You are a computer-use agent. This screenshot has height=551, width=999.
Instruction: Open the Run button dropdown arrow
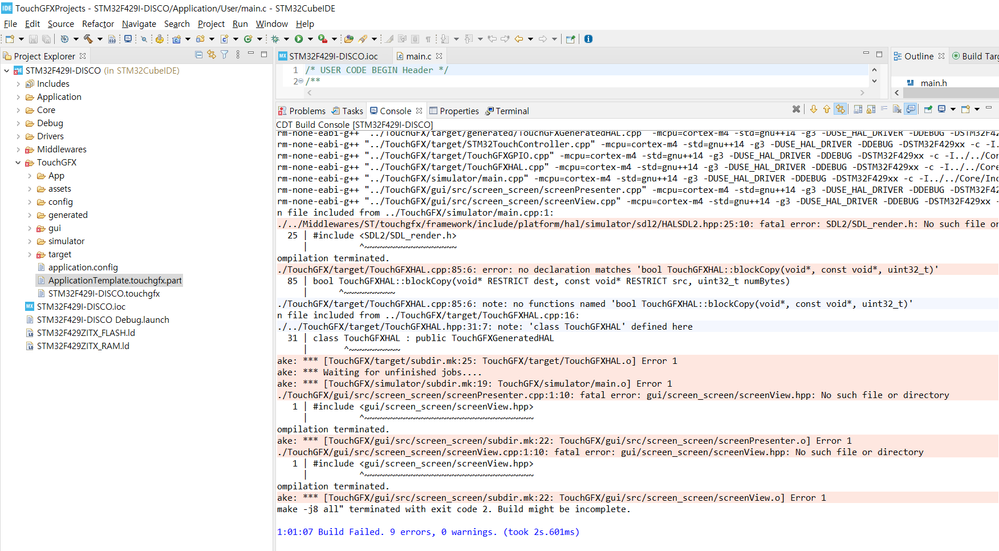click(x=310, y=39)
